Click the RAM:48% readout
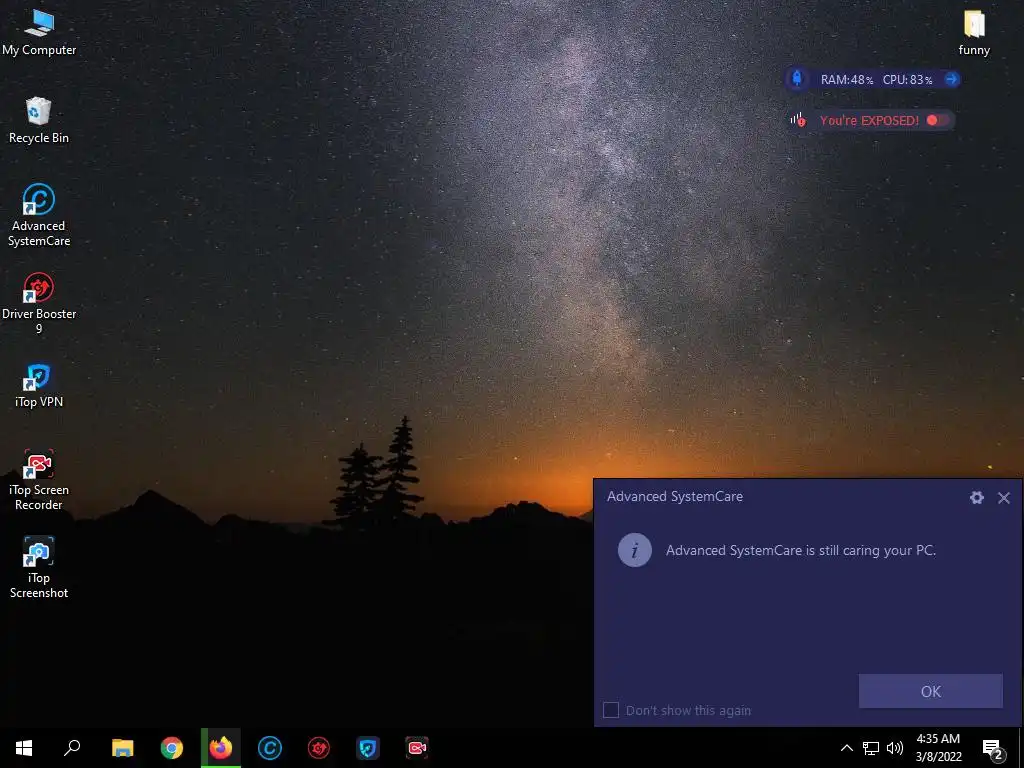This screenshot has width=1024, height=768. pyautogui.click(x=847, y=80)
